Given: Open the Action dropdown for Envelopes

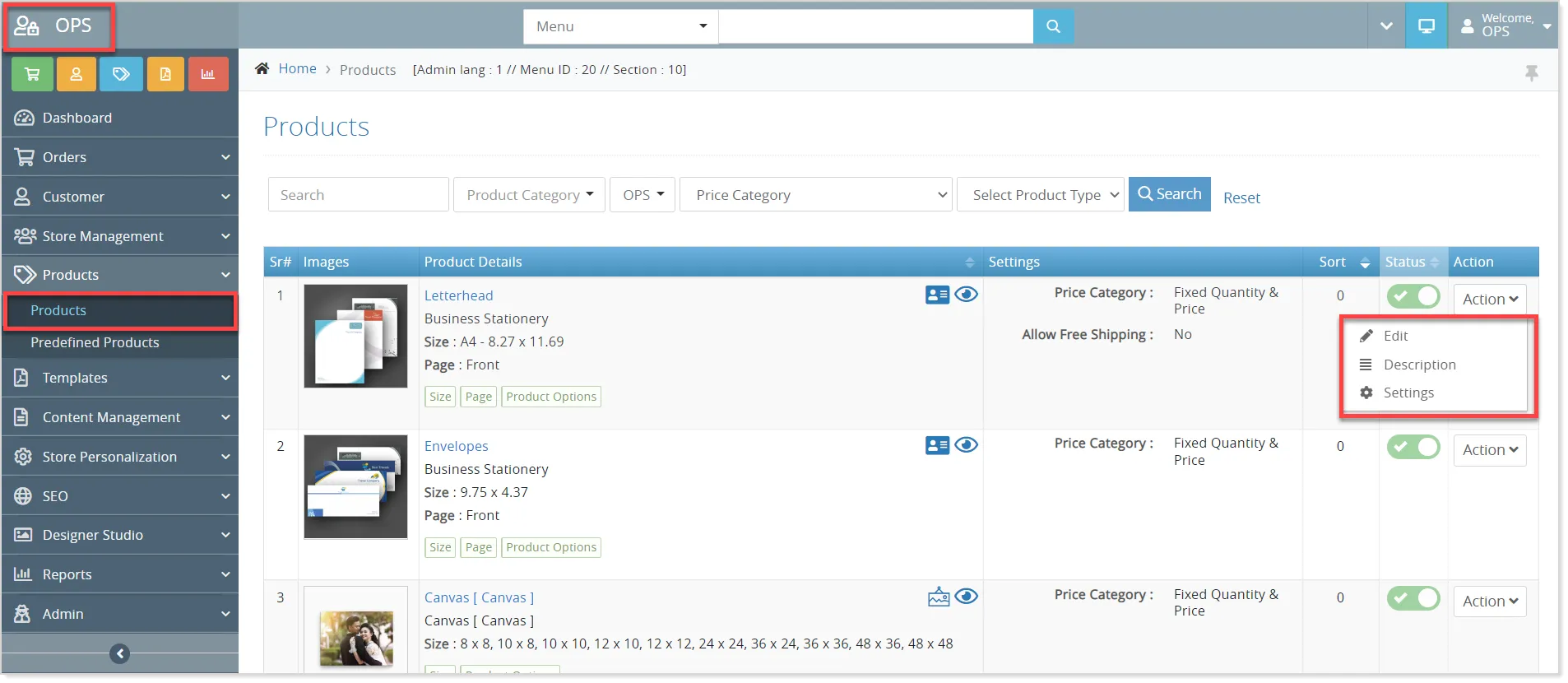Looking at the screenshot, I should click(1490, 450).
